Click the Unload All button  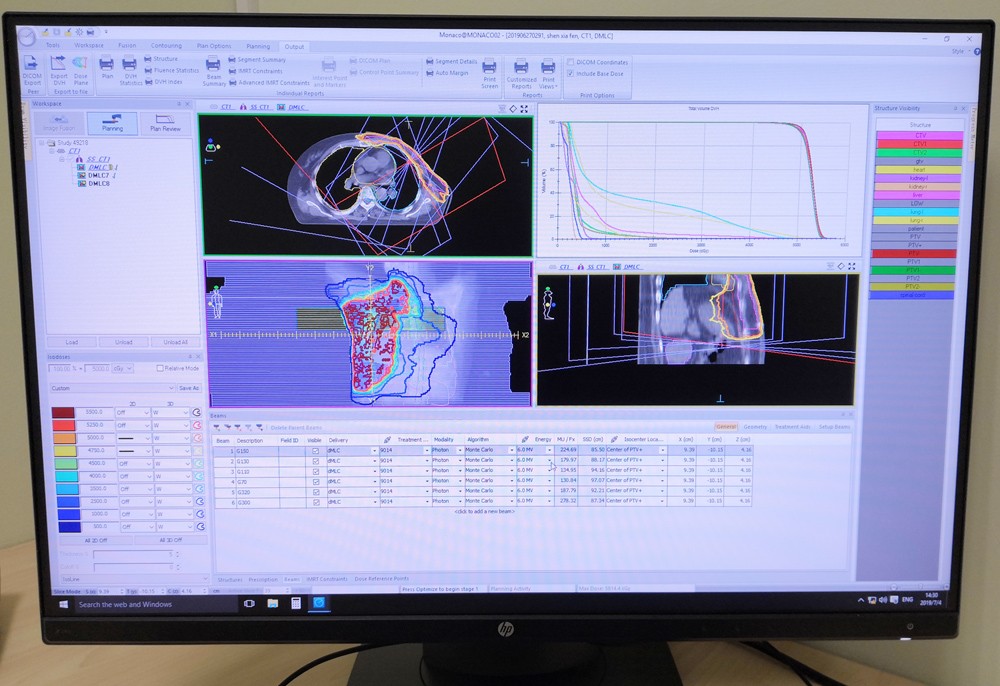[x=174, y=342]
